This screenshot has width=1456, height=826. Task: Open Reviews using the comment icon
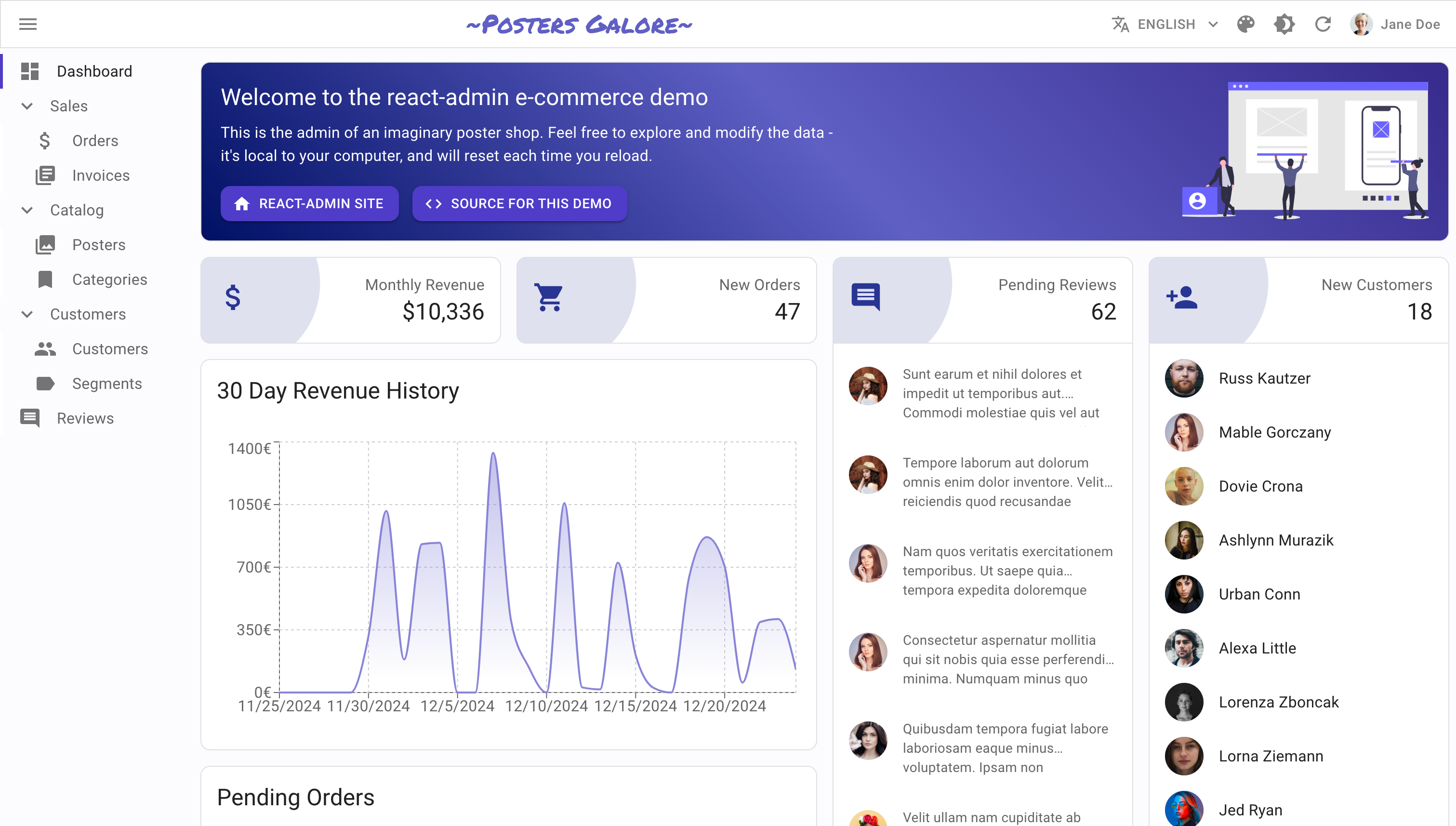pos(30,418)
